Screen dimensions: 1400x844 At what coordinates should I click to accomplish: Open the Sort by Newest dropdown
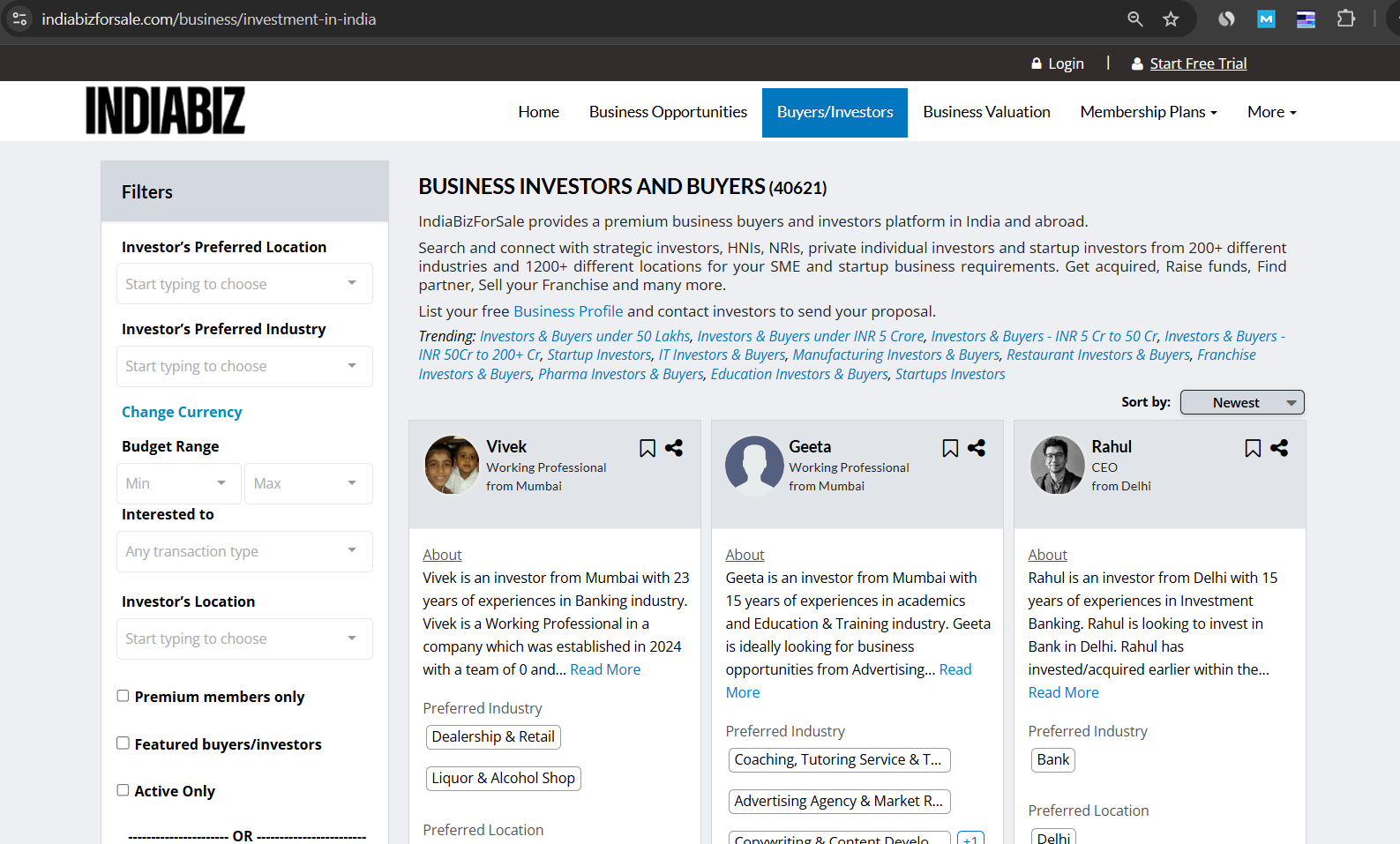[x=1242, y=402]
